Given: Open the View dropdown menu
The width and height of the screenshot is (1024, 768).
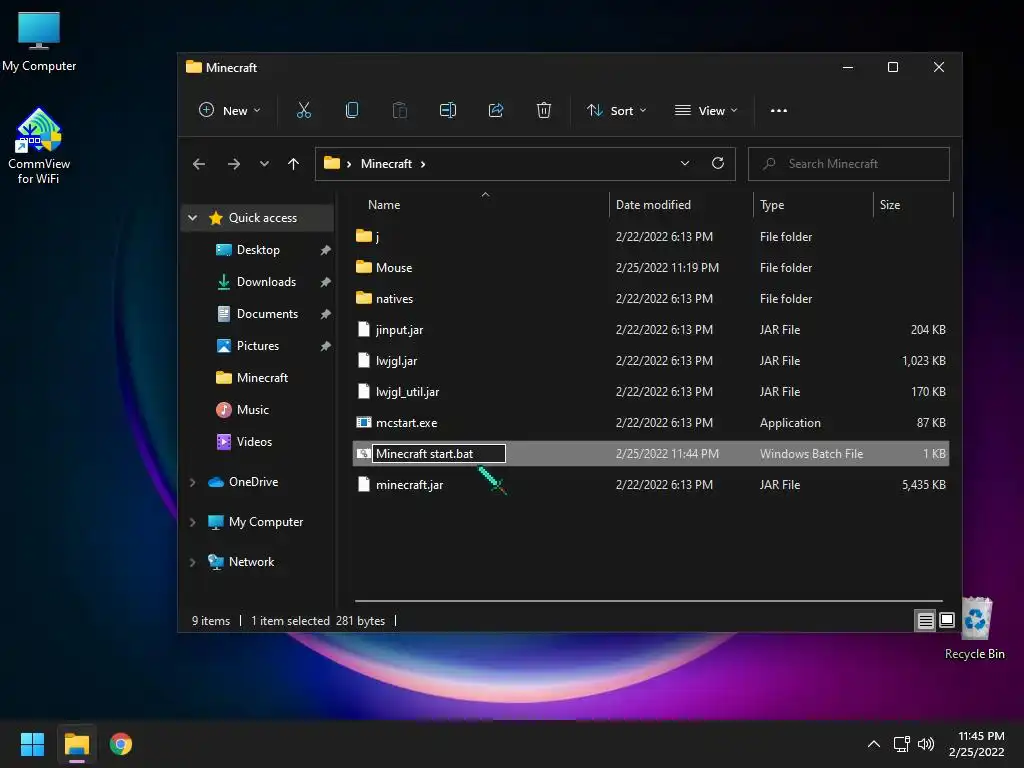Looking at the screenshot, I should tap(707, 110).
